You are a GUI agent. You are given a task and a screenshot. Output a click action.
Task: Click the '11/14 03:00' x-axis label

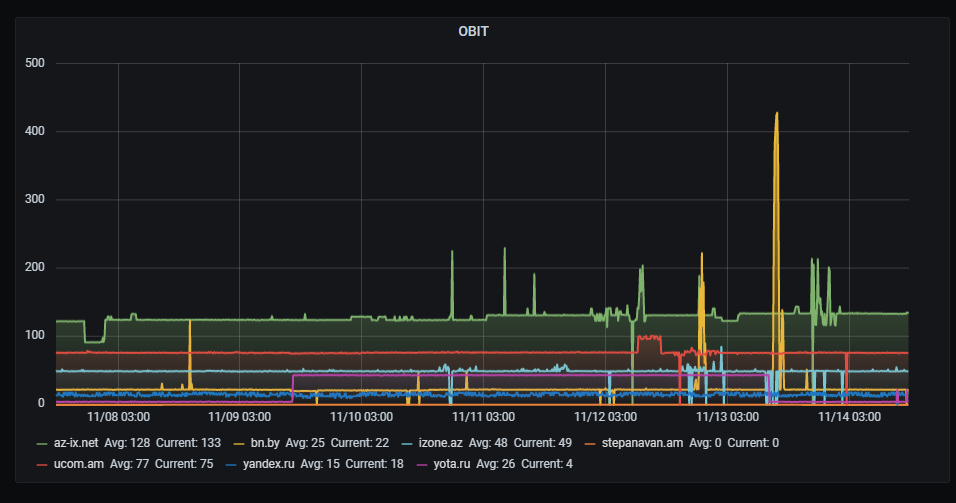(849, 417)
